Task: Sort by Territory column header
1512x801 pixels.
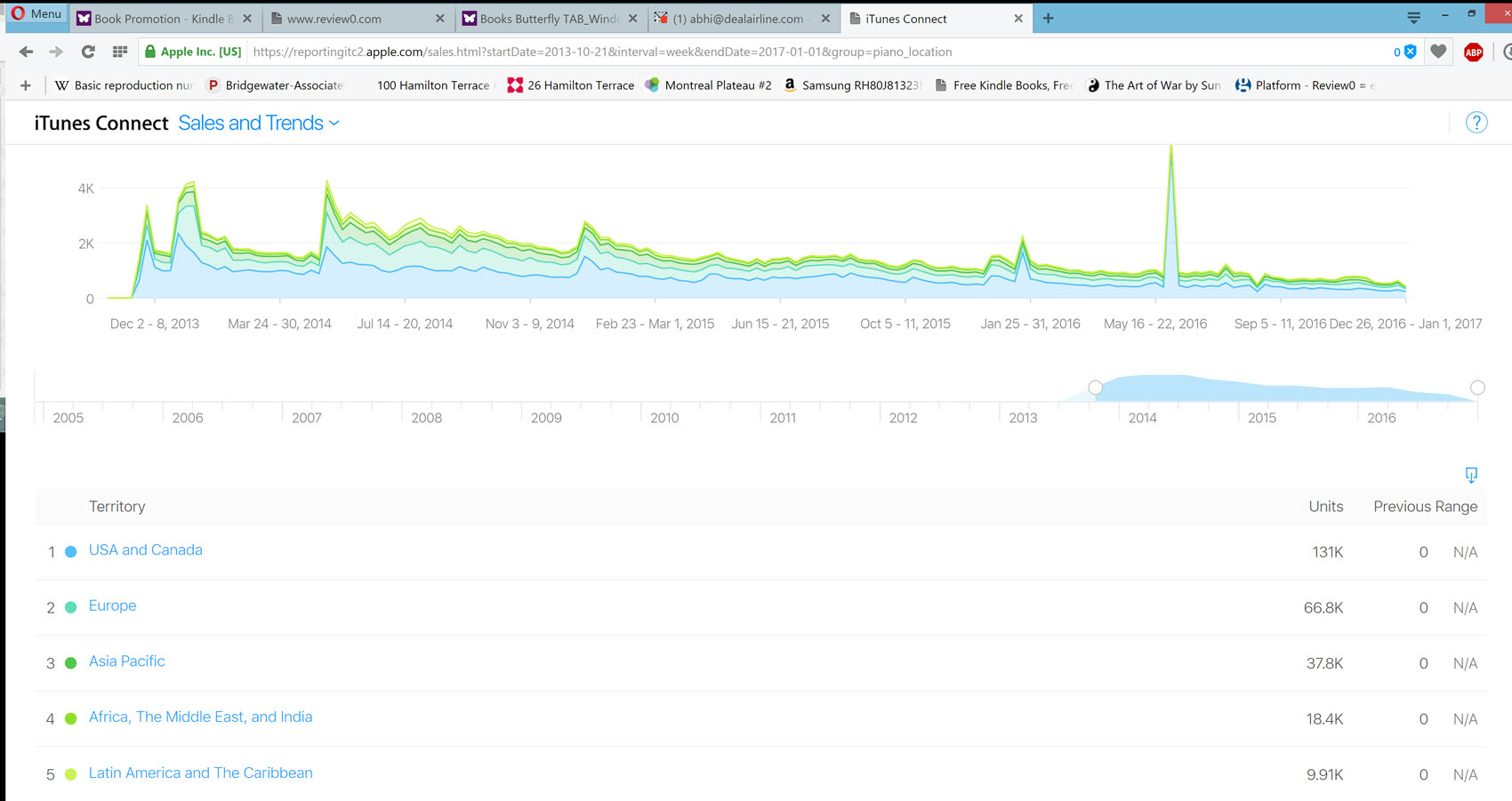Action: (117, 506)
